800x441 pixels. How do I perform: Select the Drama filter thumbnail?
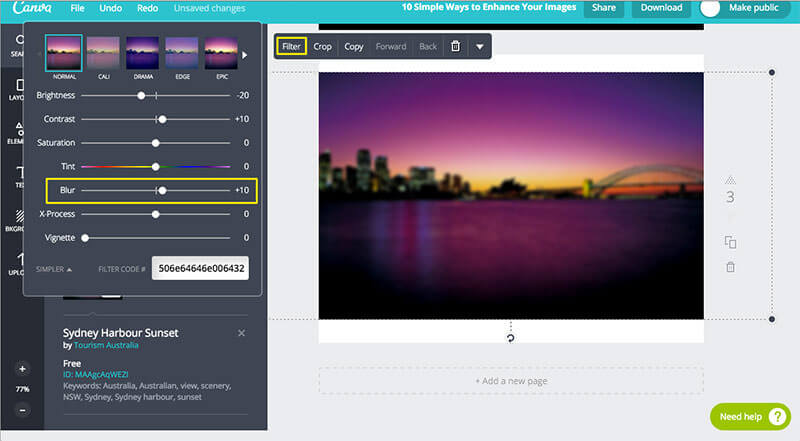point(142,53)
